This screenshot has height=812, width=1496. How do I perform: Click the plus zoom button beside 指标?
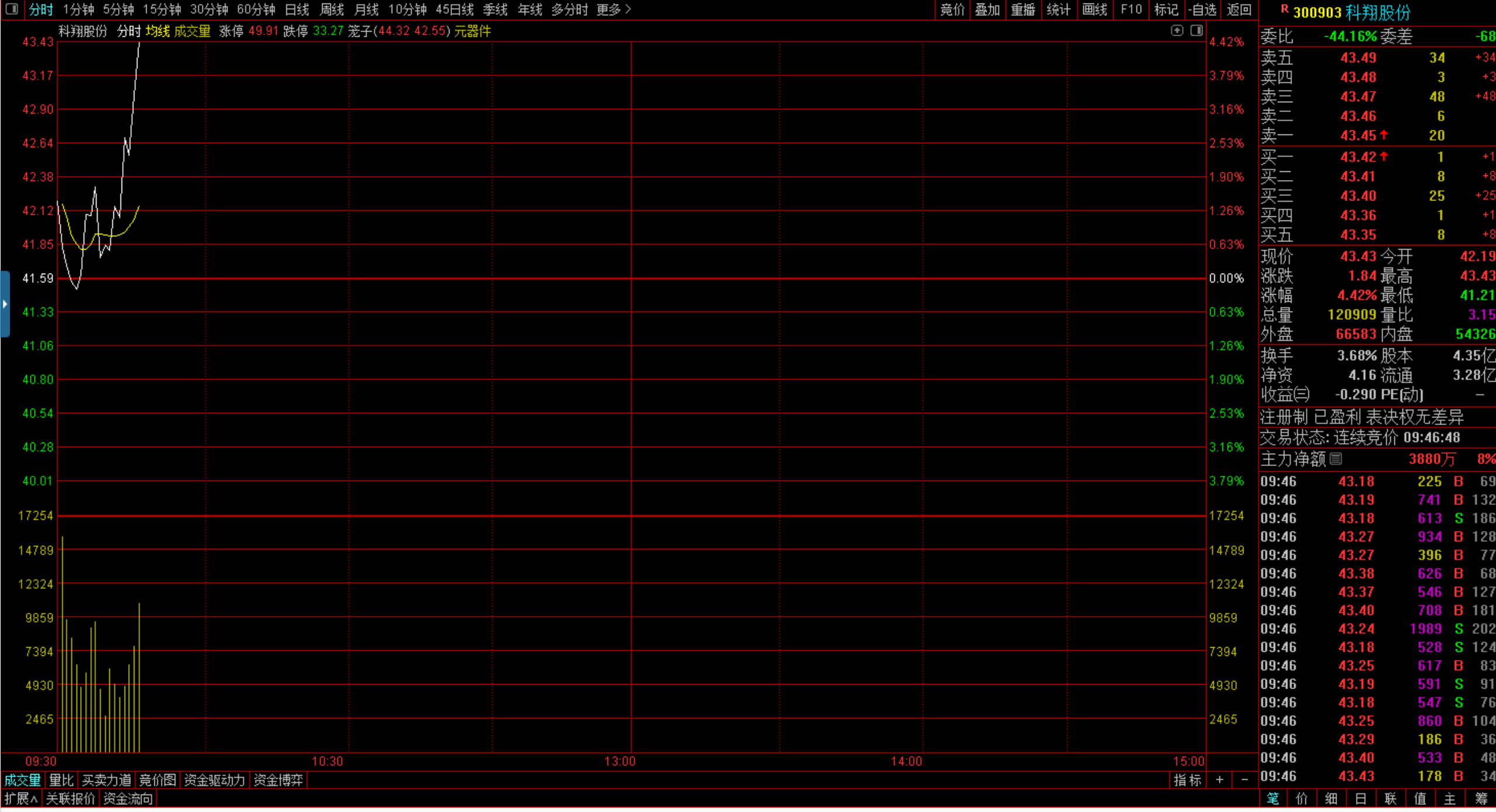[1219, 780]
